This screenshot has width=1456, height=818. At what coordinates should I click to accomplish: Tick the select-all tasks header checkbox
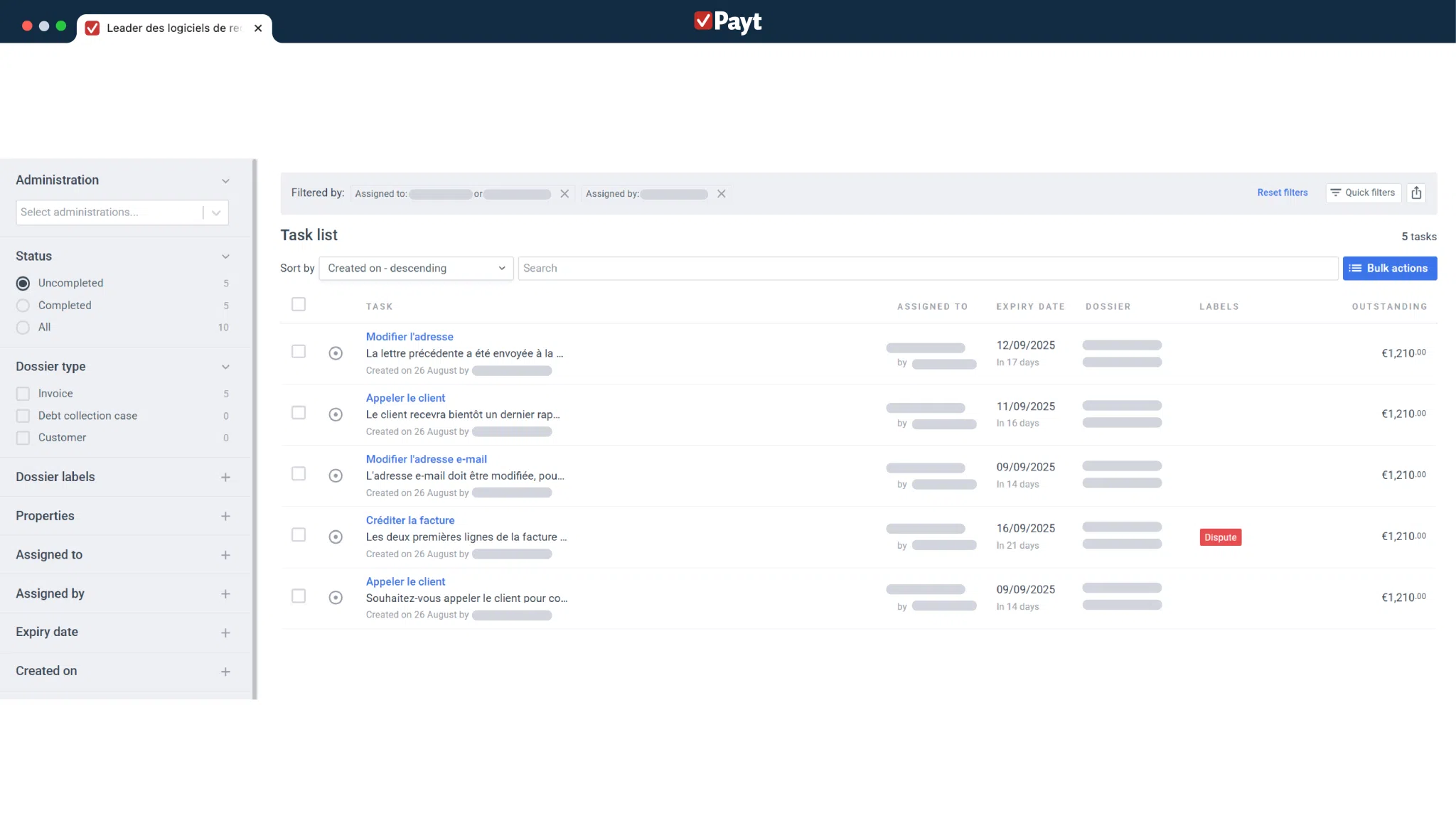point(299,304)
